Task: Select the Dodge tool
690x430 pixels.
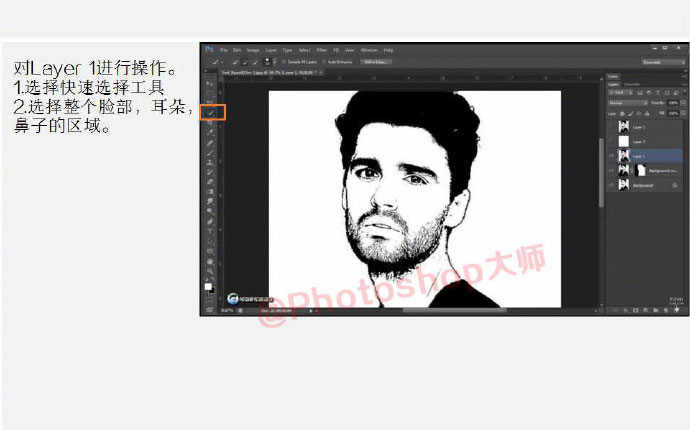Action: [x=209, y=211]
